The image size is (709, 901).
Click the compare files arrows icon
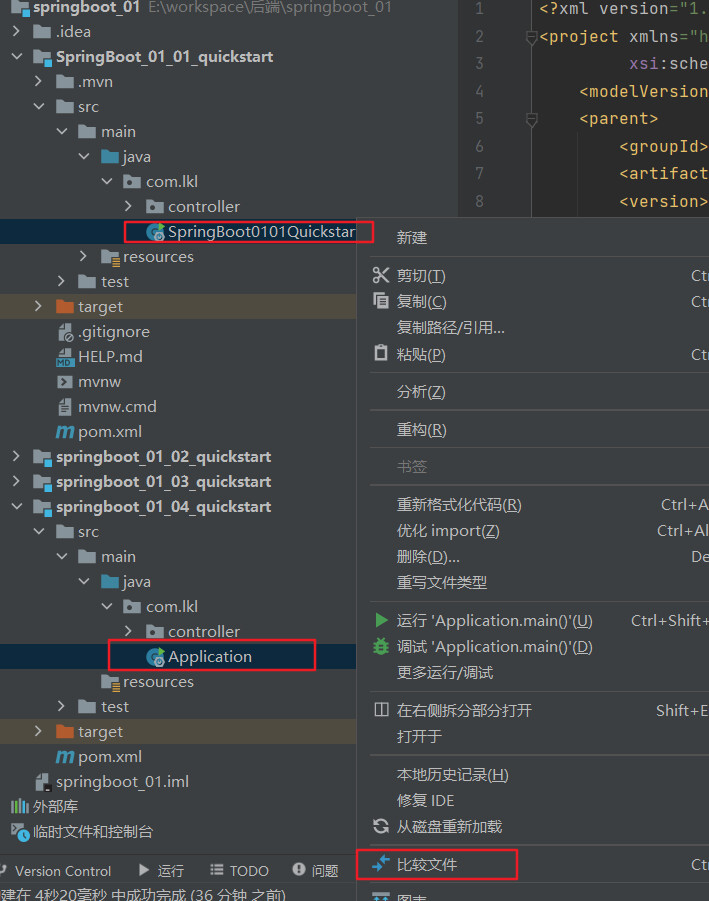click(x=380, y=863)
